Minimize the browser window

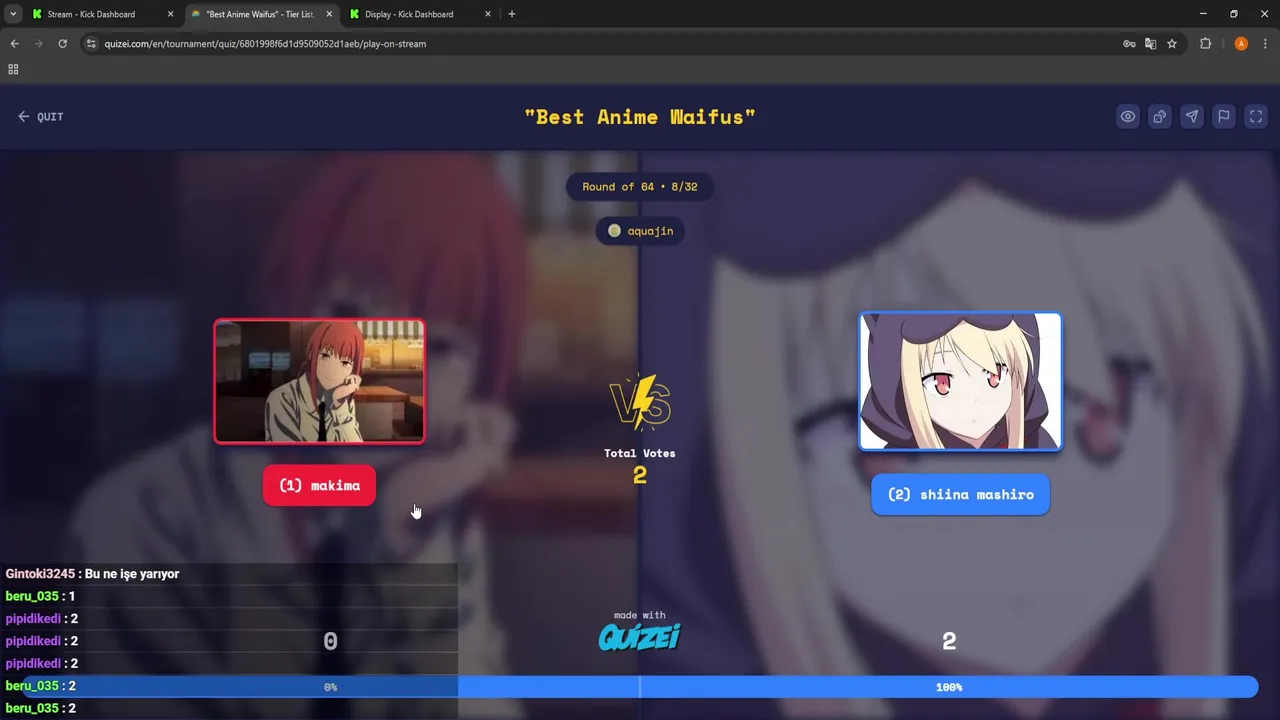(1202, 14)
